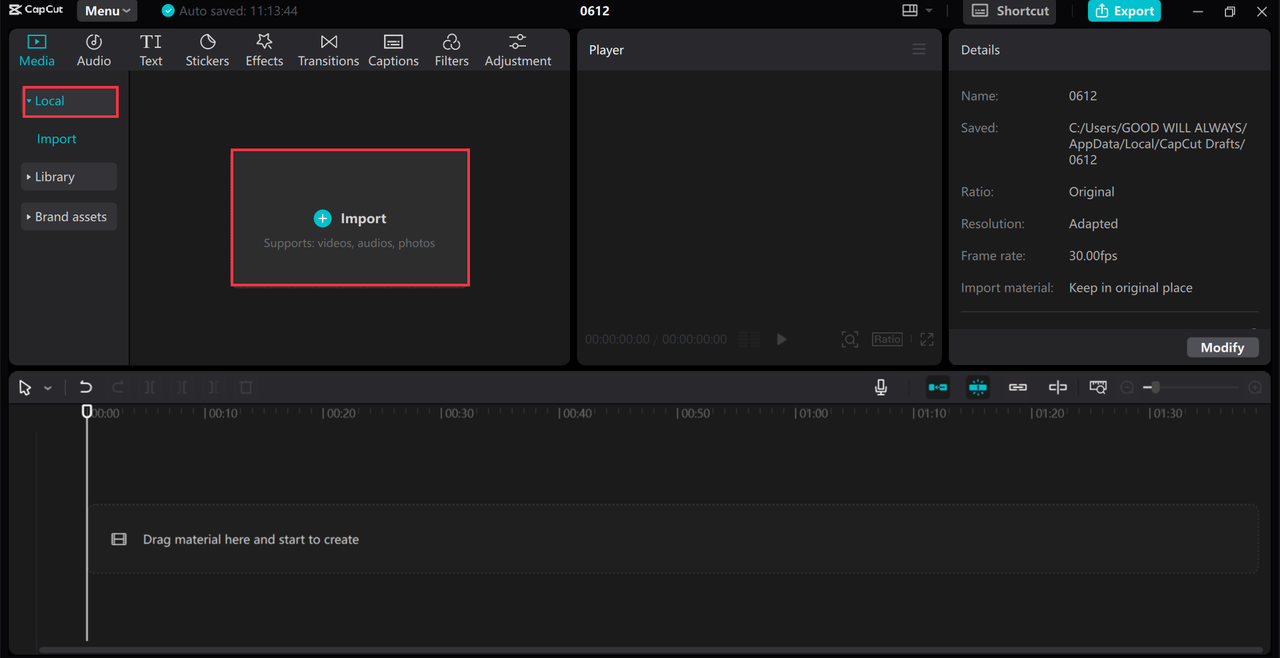Toggle auto snapping on timeline
Screen dimensions: 1280x658
click(978, 388)
